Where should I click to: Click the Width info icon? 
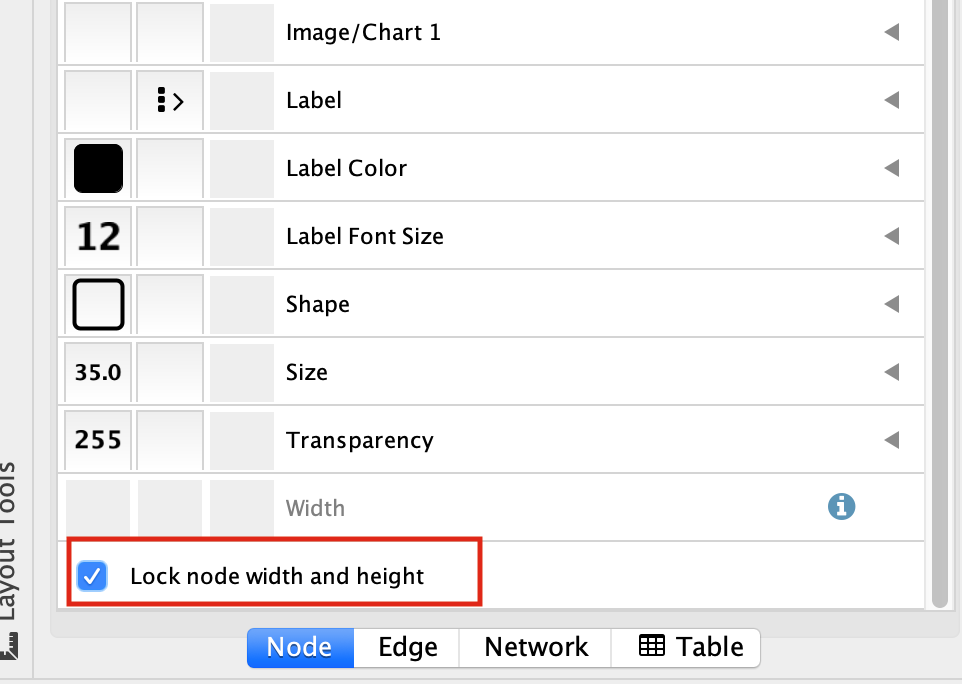pos(841,507)
